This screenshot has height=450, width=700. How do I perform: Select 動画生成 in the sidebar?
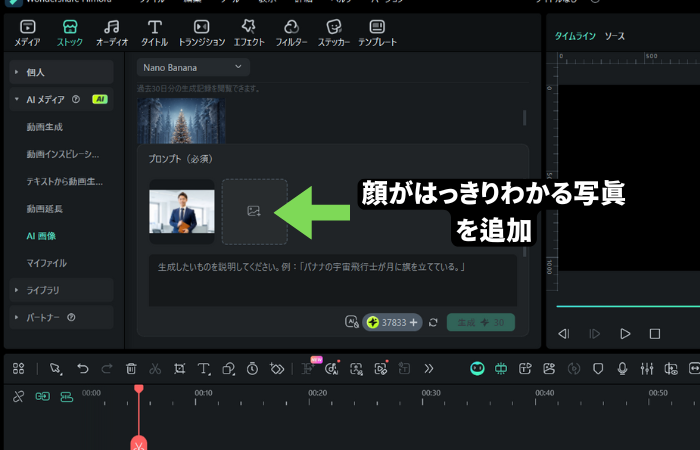pos(45,127)
